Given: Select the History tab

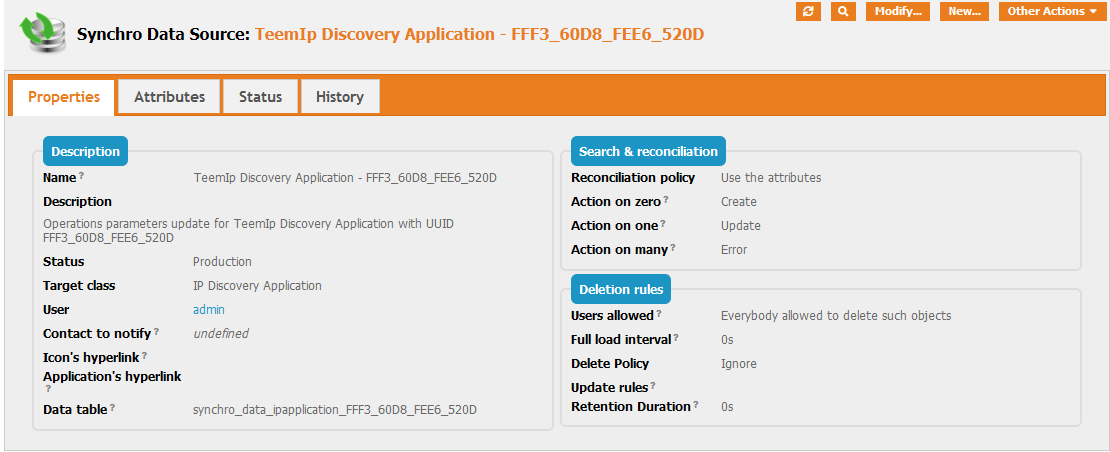Looking at the screenshot, I should [339, 97].
